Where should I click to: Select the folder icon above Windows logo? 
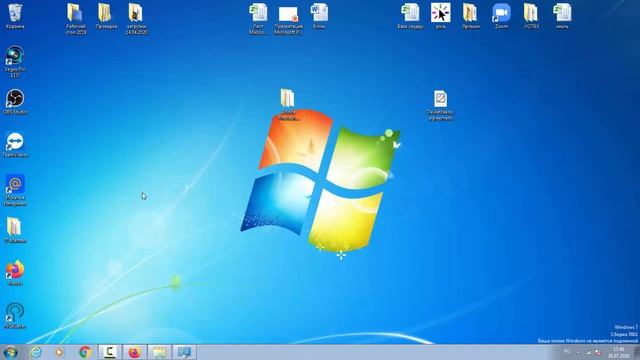(x=288, y=104)
